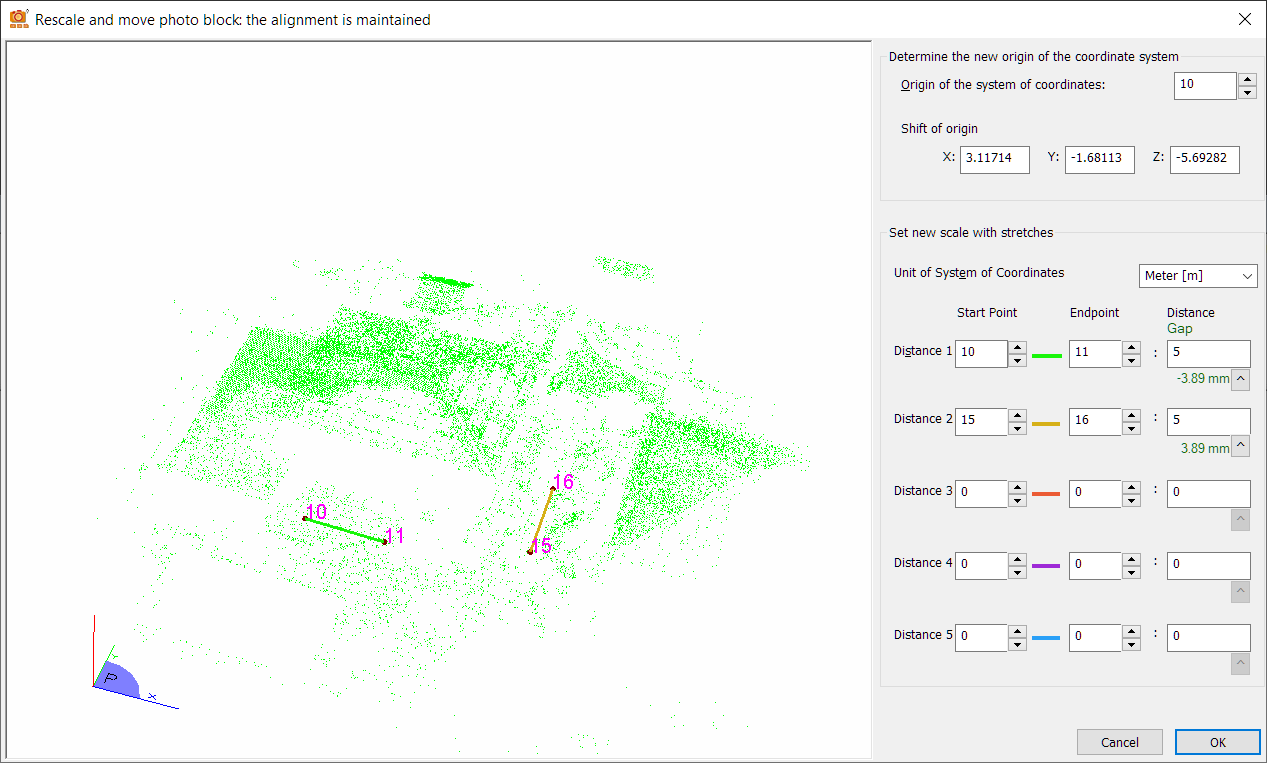The width and height of the screenshot is (1267, 763).
Task: Expand the Distance 2 gap arrow button
Action: [x=1240, y=447]
